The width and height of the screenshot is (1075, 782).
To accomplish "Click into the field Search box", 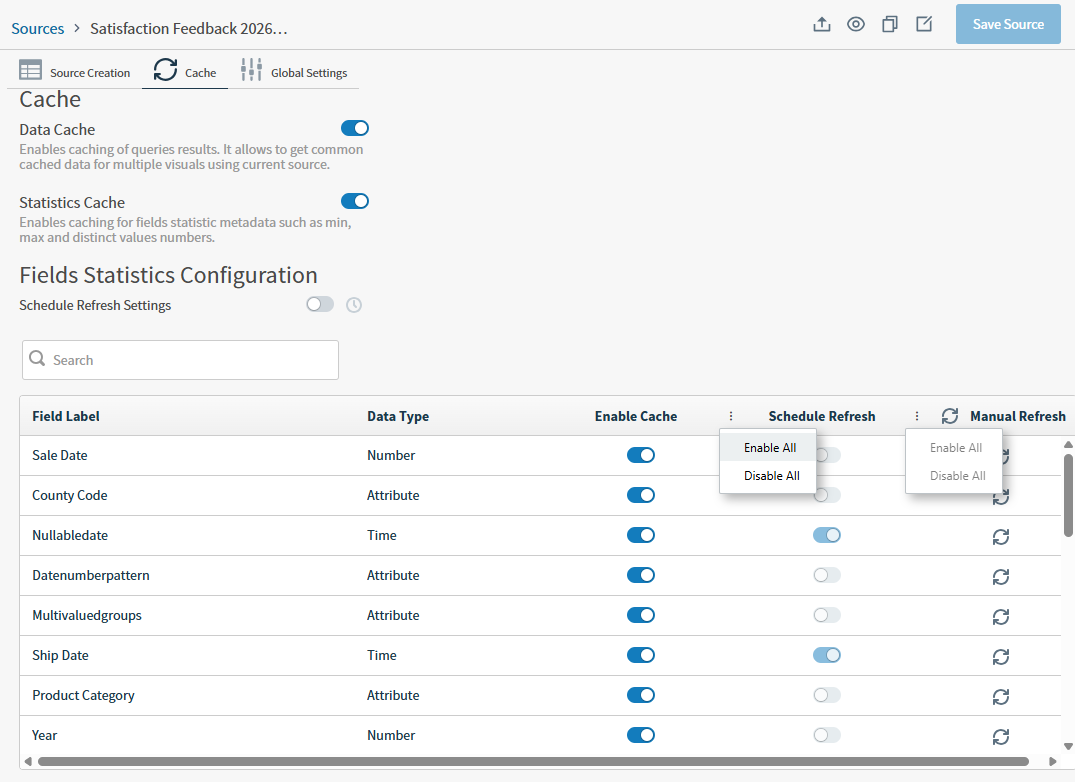I will (x=180, y=360).
